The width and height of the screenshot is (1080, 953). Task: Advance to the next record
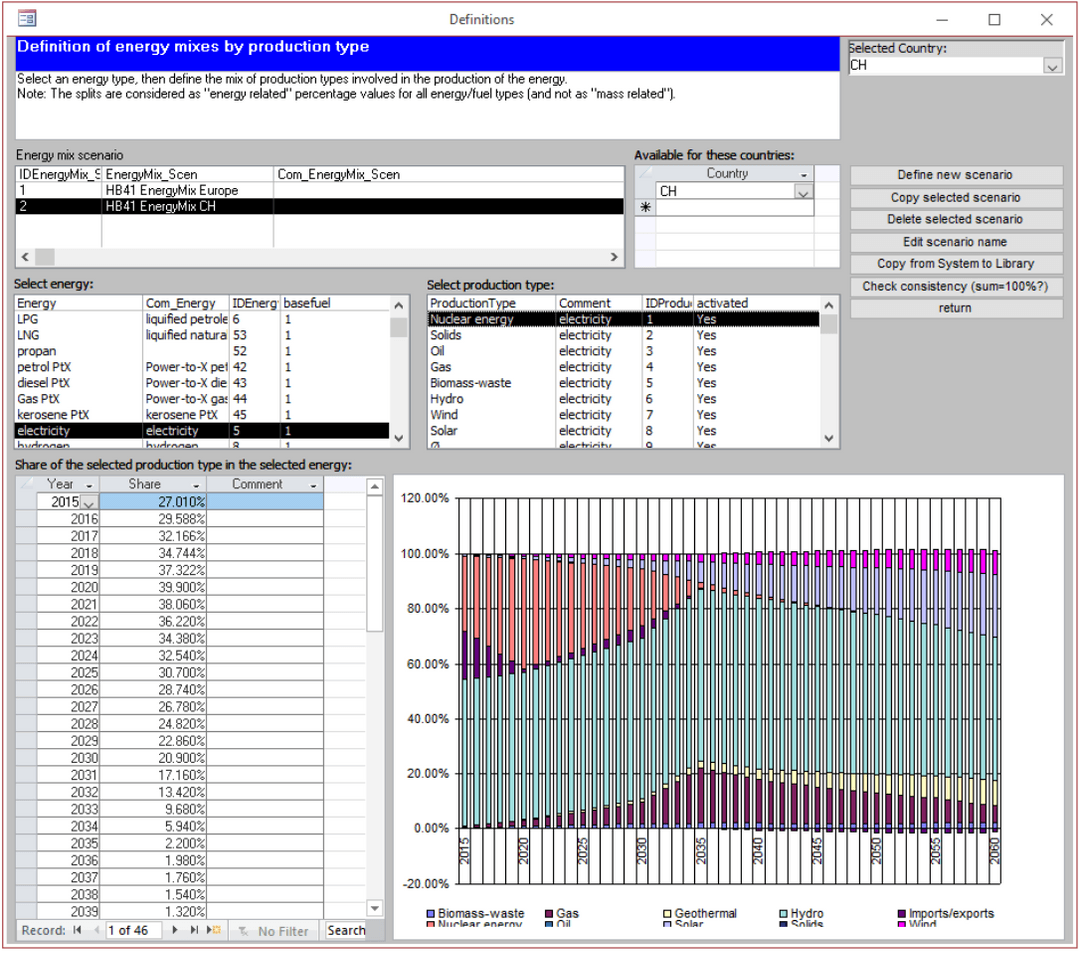[x=173, y=930]
